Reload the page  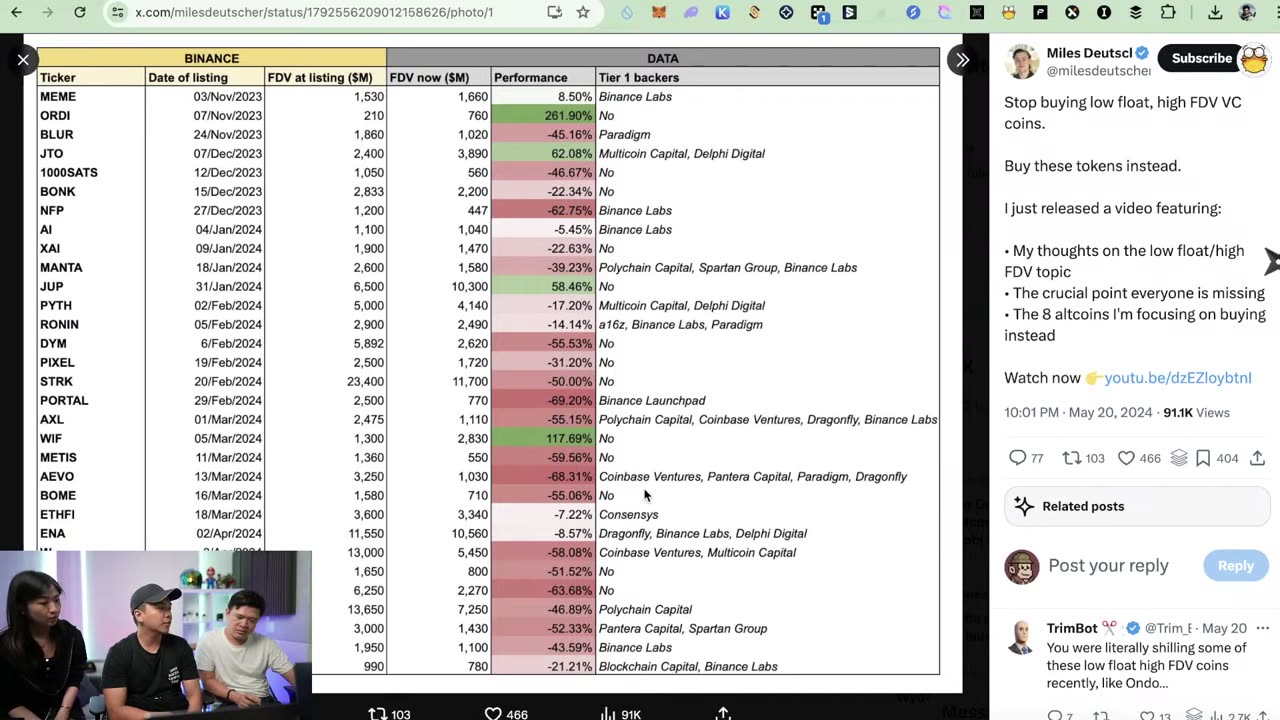[80, 13]
